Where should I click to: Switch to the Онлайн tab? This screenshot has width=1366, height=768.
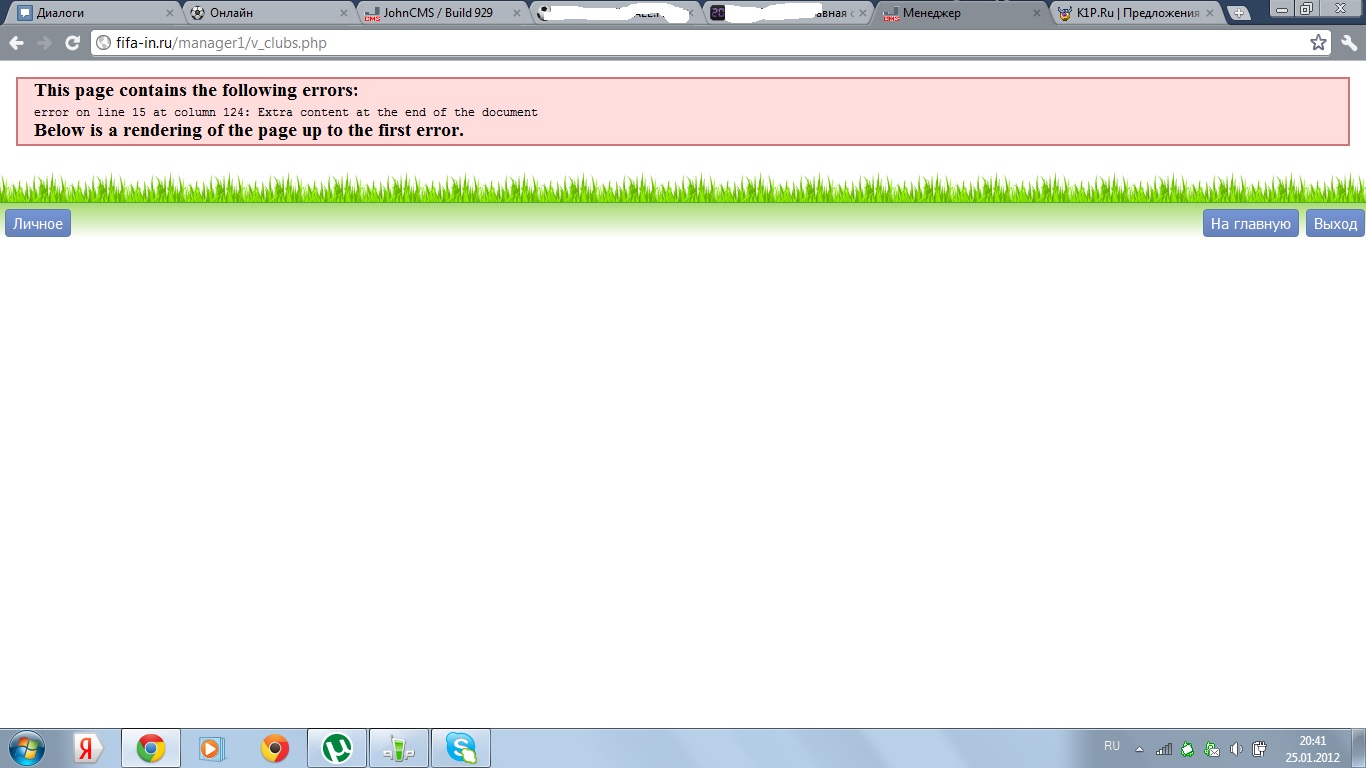(x=271, y=13)
